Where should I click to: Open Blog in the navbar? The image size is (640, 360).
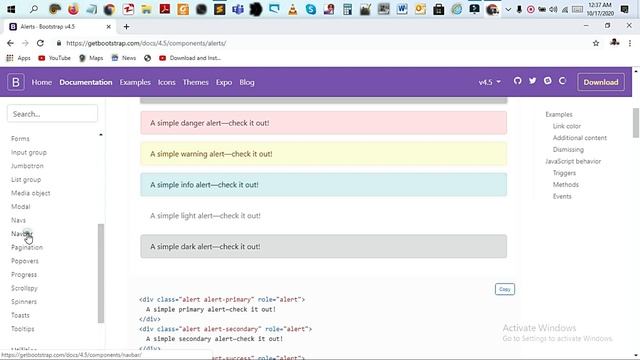[x=247, y=82]
